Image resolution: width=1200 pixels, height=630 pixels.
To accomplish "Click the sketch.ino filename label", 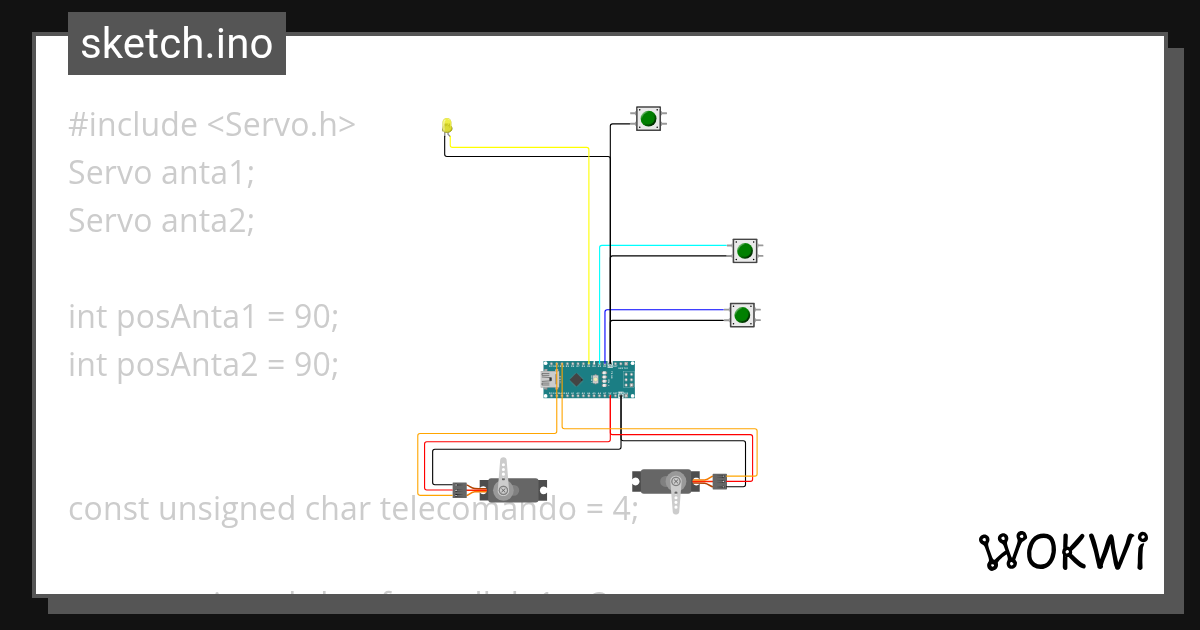I will click(x=176, y=43).
